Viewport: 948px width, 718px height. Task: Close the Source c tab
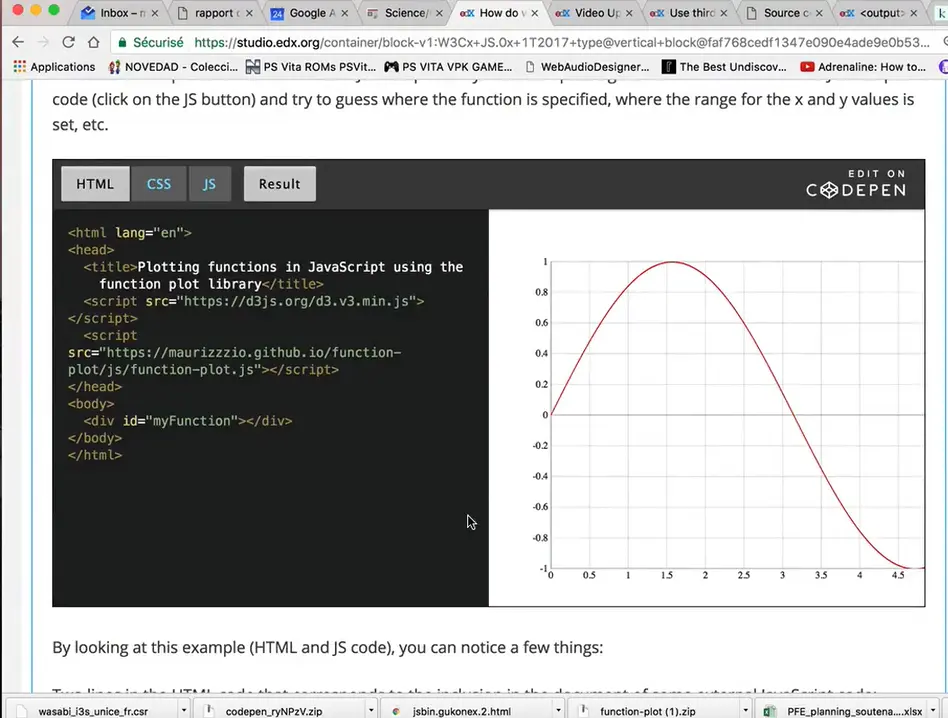click(x=819, y=13)
